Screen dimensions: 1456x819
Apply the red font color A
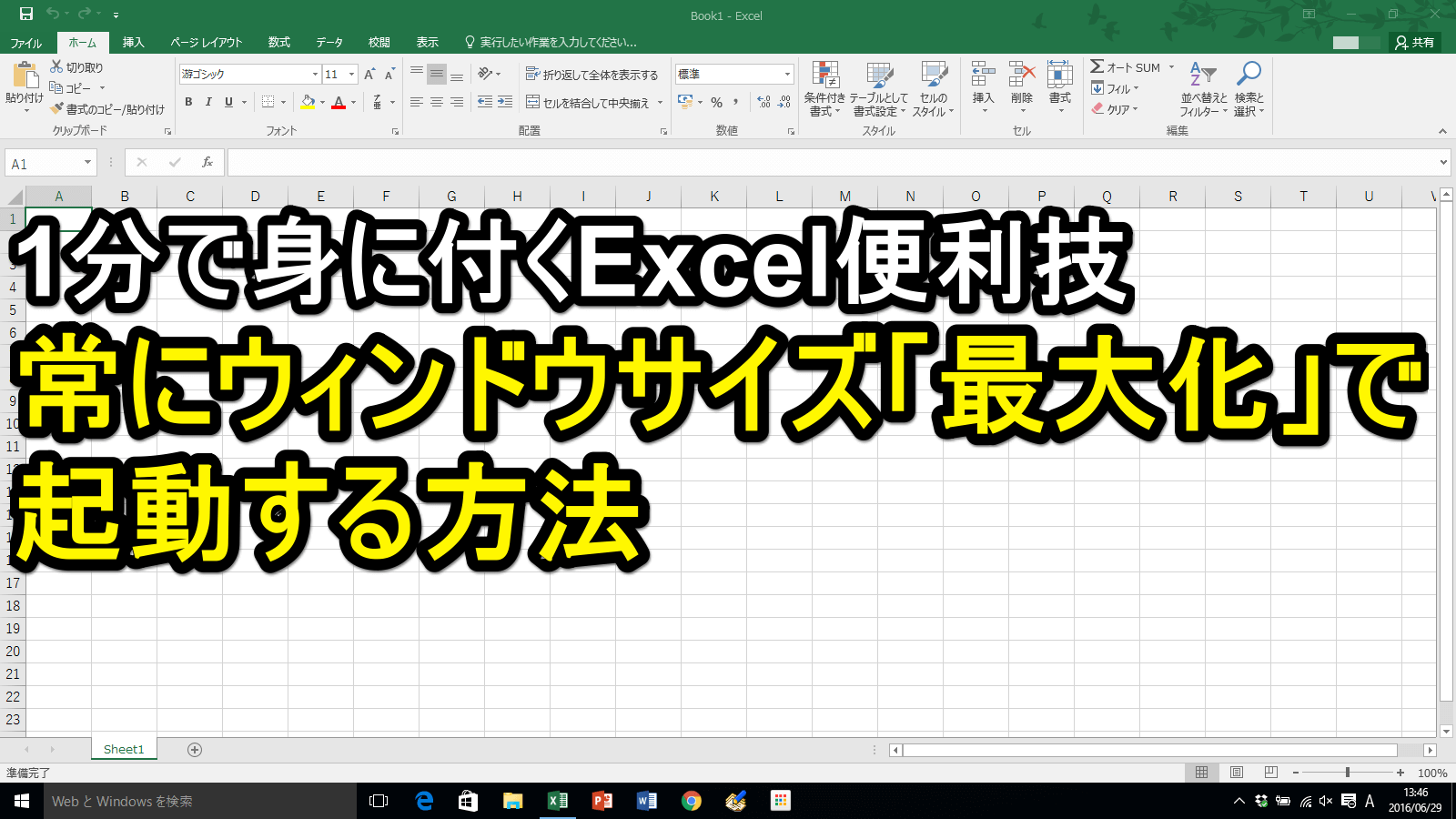click(x=339, y=102)
